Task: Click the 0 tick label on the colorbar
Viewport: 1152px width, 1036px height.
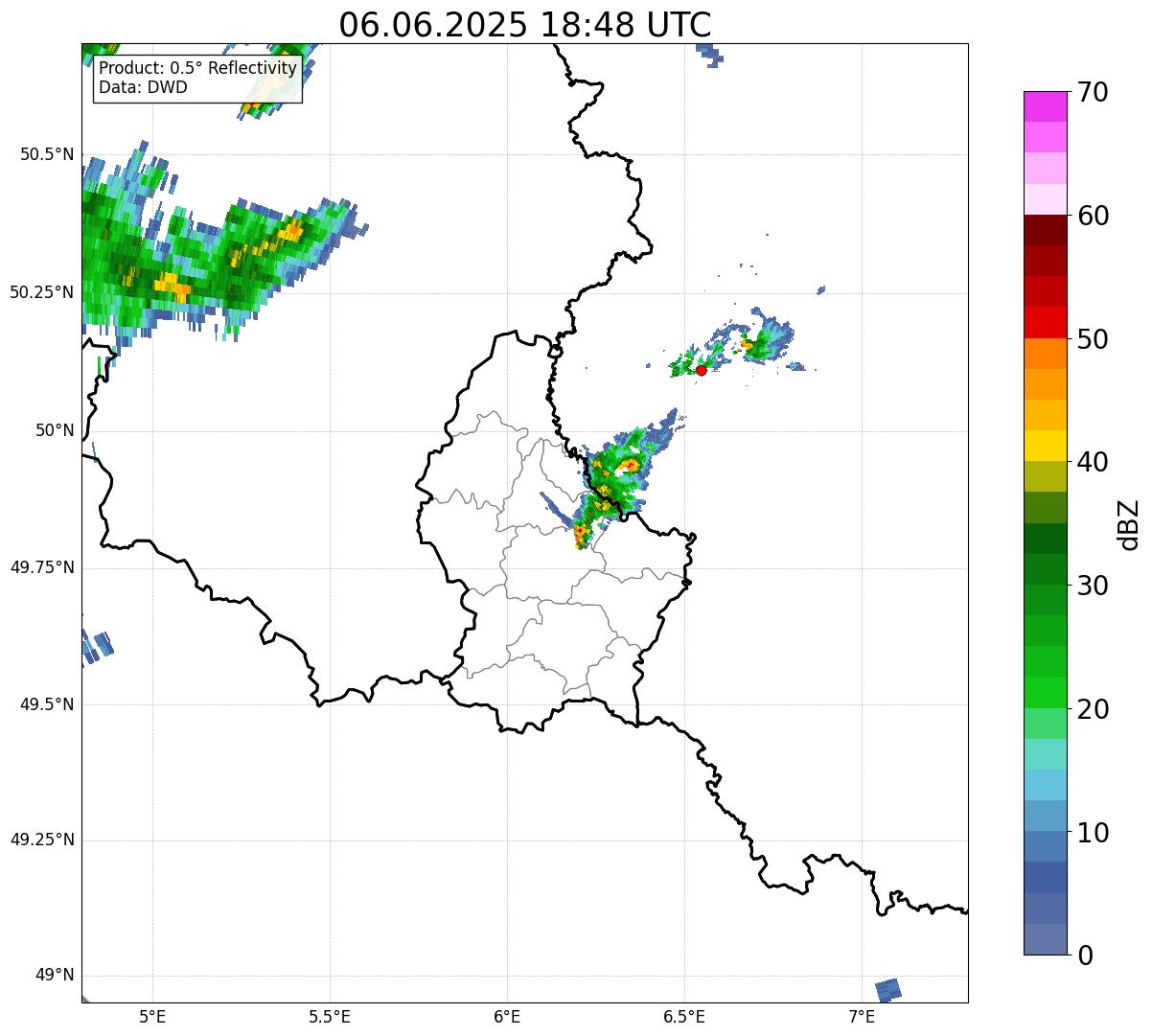Action: (1084, 955)
